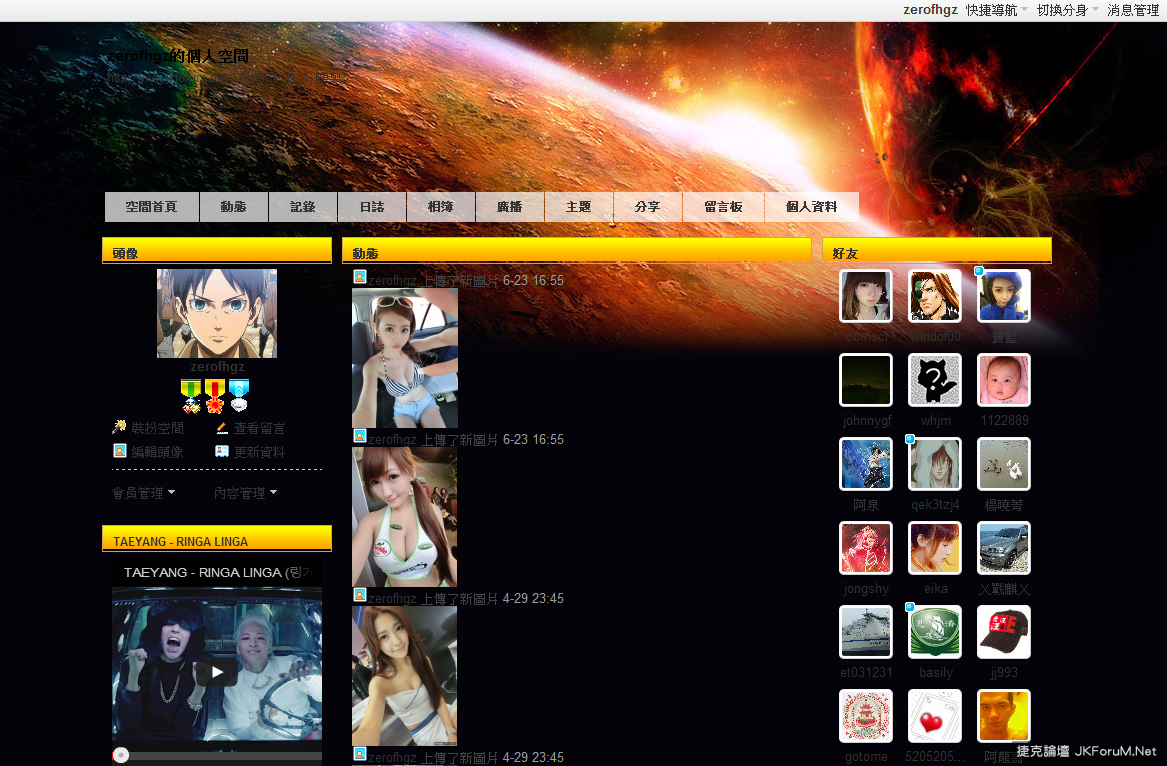The width and height of the screenshot is (1167, 766).
Task: Click feed icon of first 6-23 16:55 upload
Action: [359, 277]
